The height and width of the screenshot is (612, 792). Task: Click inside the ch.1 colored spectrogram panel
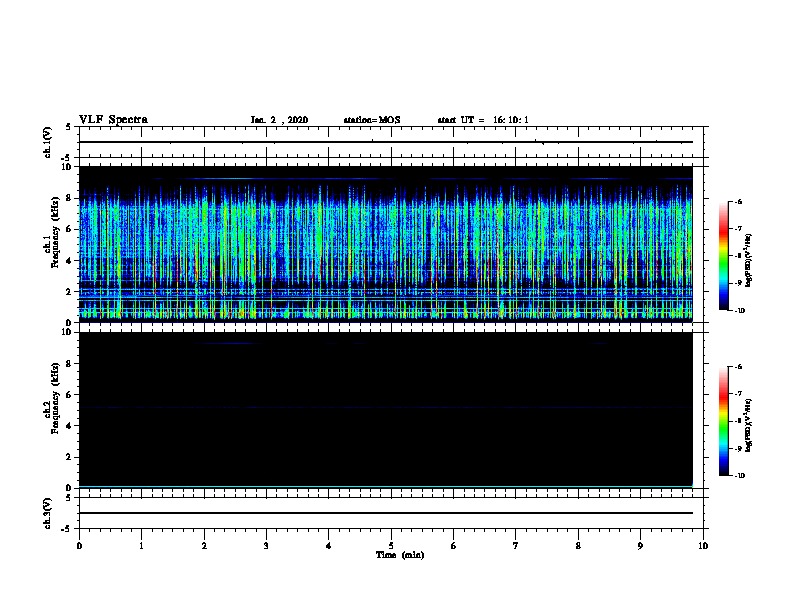point(386,244)
